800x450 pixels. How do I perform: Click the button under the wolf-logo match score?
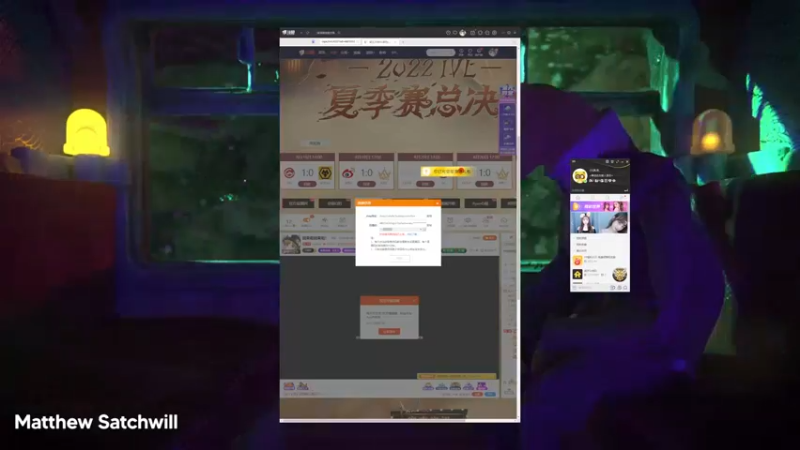click(307, 184)
